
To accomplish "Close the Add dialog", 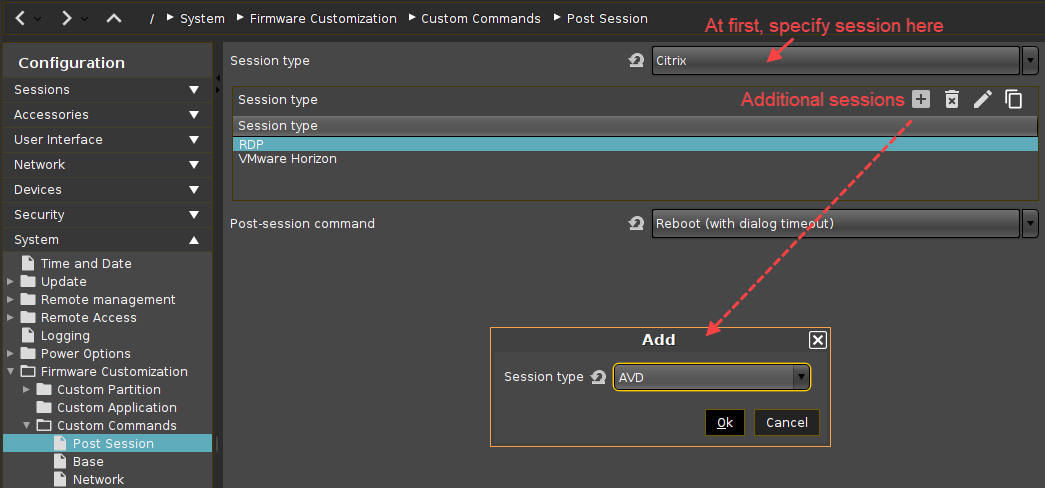I will (x=817, y=340).
